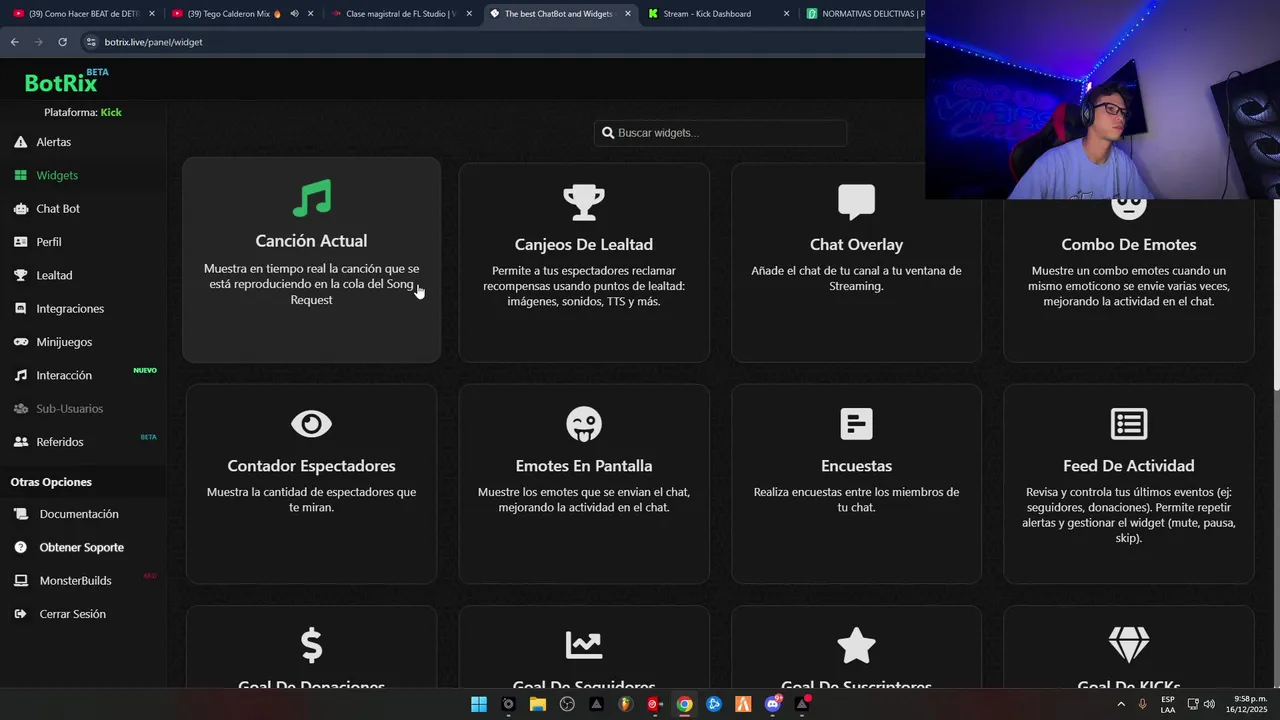Viewport: 1280px width, 720px height.
Task: Close the Stream - Kick Dashboard tab
Action: click(x=786, y=14)
